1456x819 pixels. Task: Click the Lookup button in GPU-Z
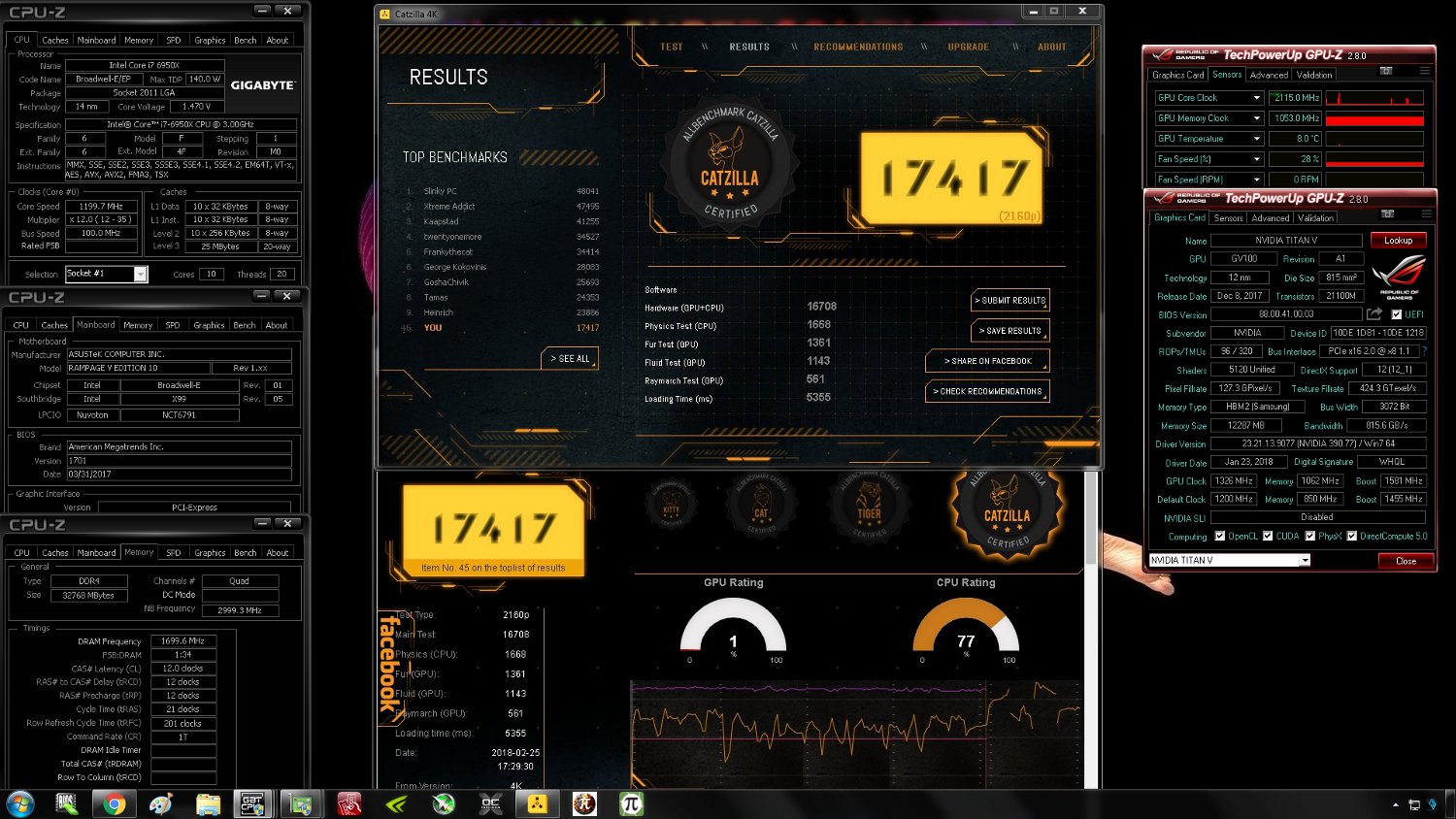[1398, 240]
